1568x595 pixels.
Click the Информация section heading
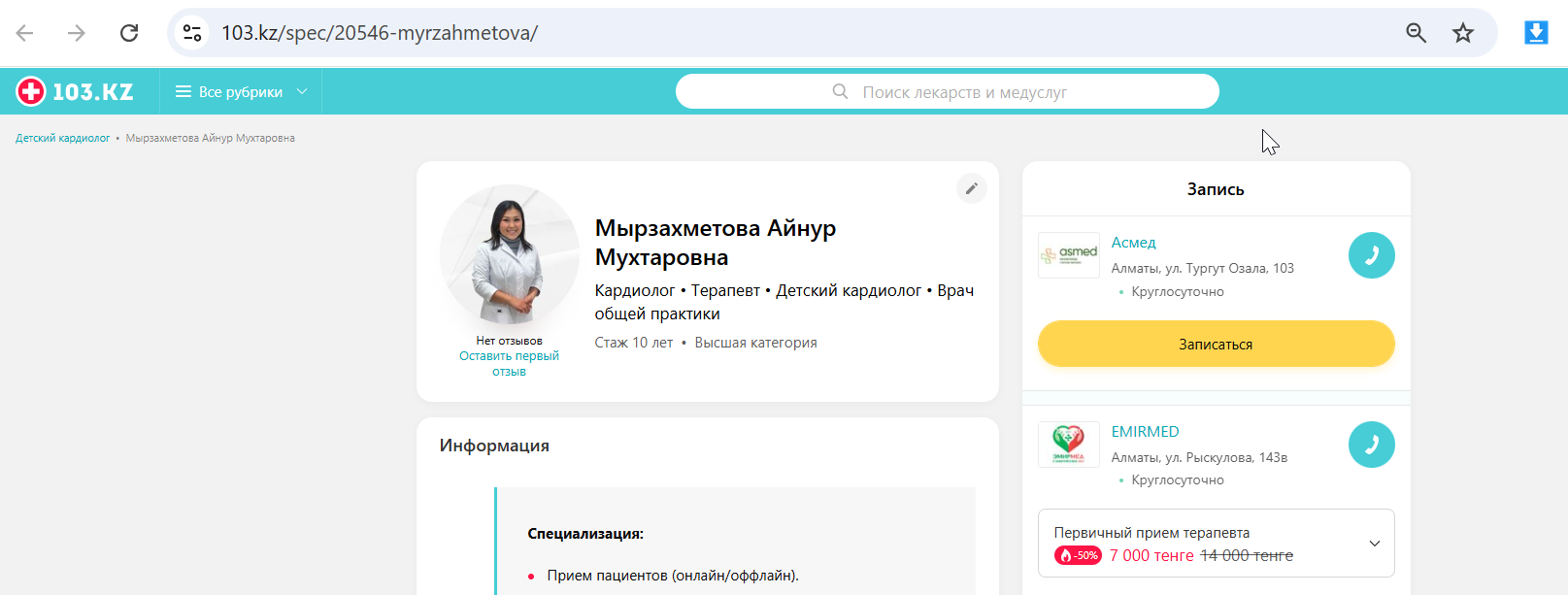click(x=494, y=446)
